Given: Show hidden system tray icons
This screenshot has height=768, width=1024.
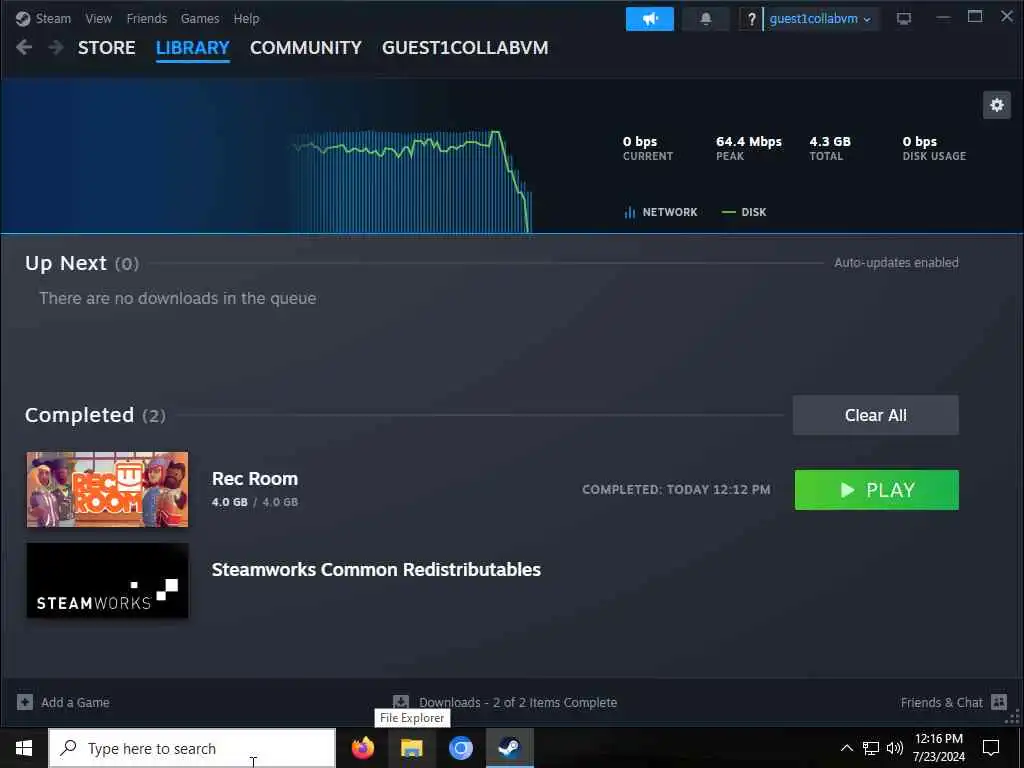Looking at the screenshot, I should tap(846, 748).
